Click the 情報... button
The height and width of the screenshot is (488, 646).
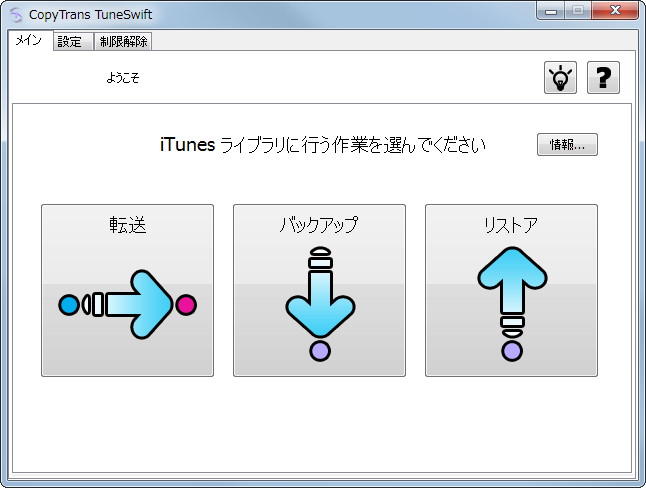coord(567,145)
